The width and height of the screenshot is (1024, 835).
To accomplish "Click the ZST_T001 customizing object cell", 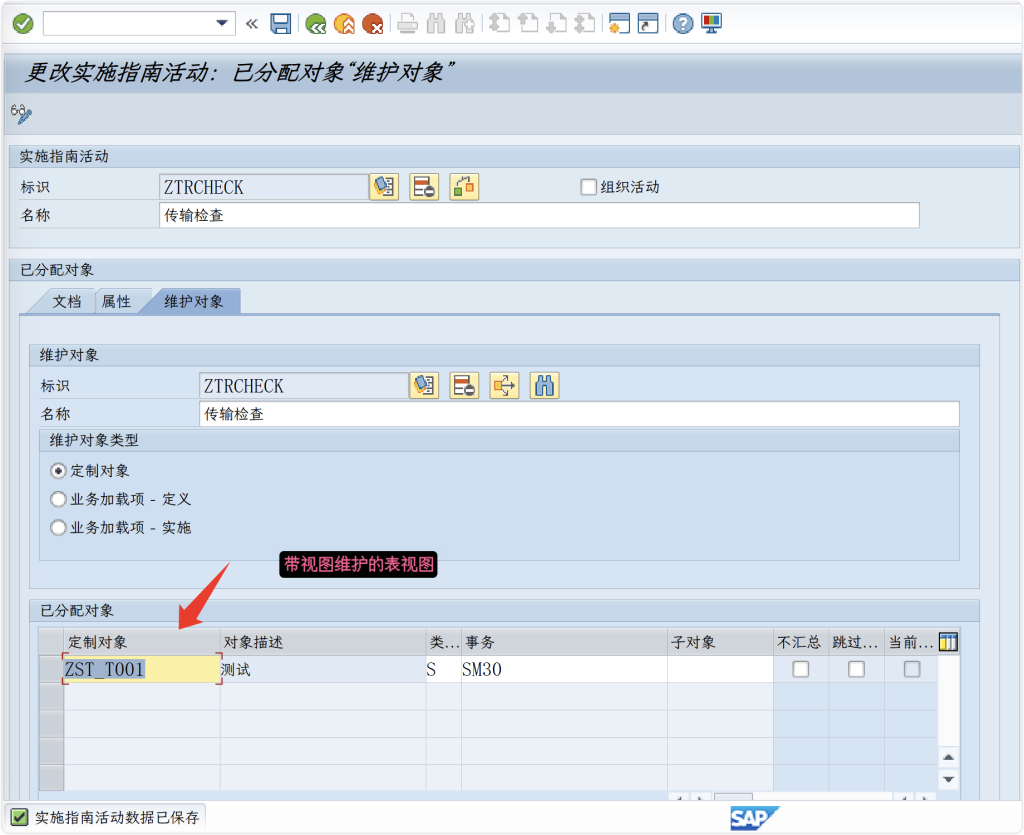I will [x=140, y=670].
